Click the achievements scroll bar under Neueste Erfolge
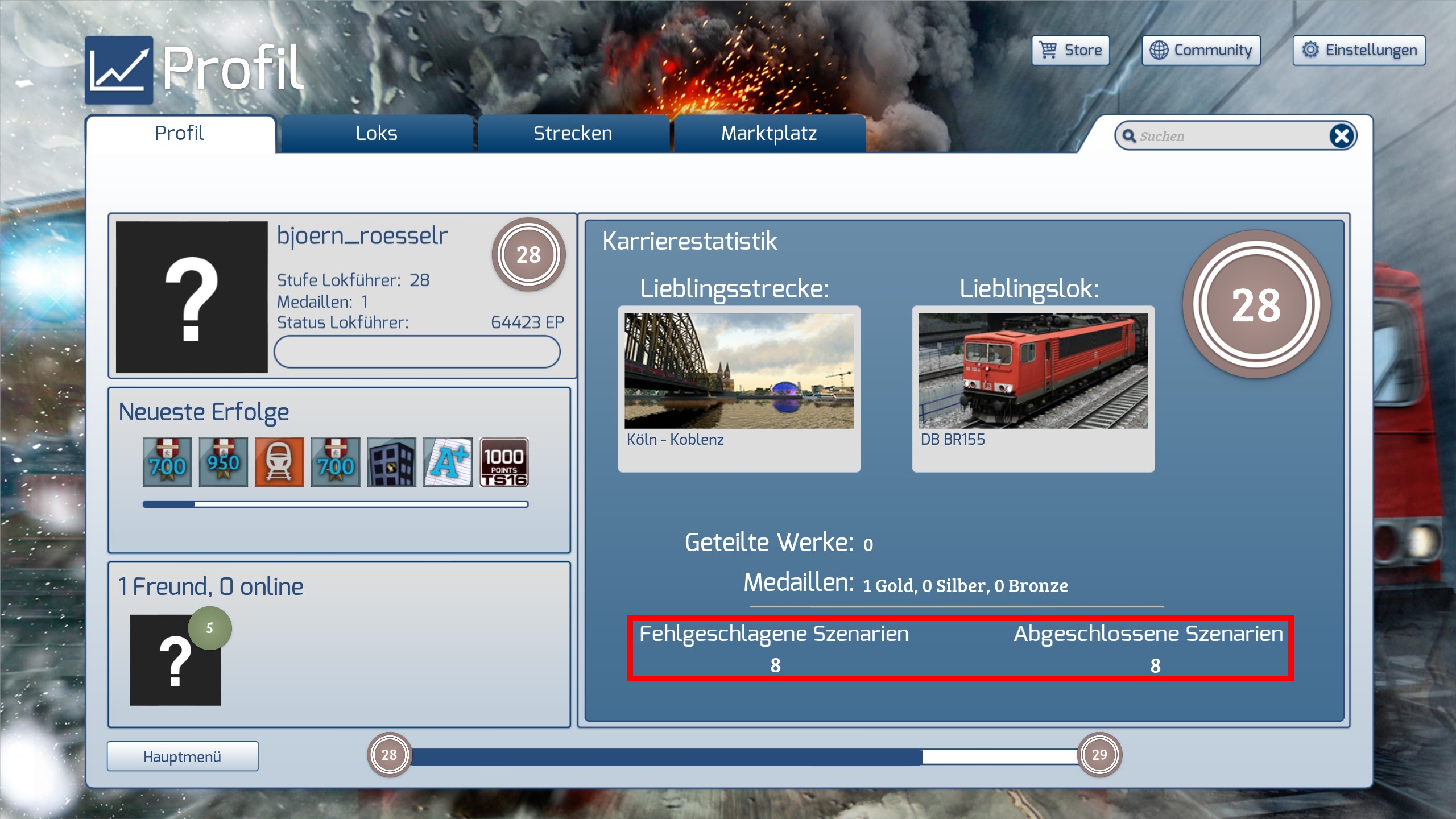Image resolution: width=1456 pixels, height=819 pixels. click(x=336, y=504)
